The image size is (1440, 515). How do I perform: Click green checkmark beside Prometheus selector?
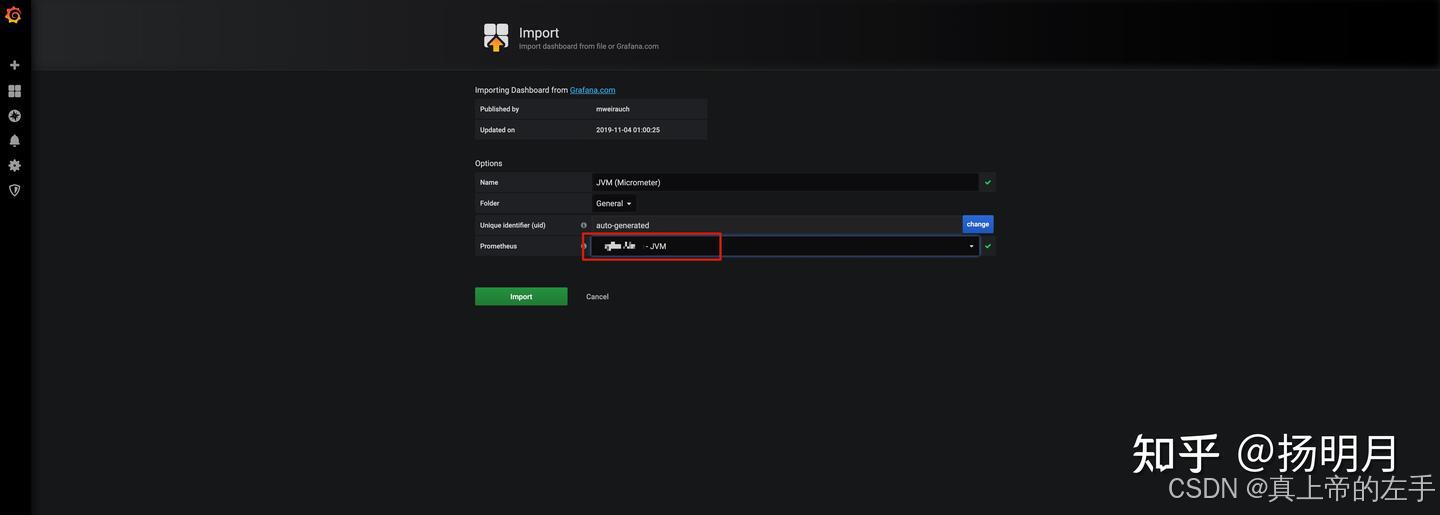(x=988, y=246)
